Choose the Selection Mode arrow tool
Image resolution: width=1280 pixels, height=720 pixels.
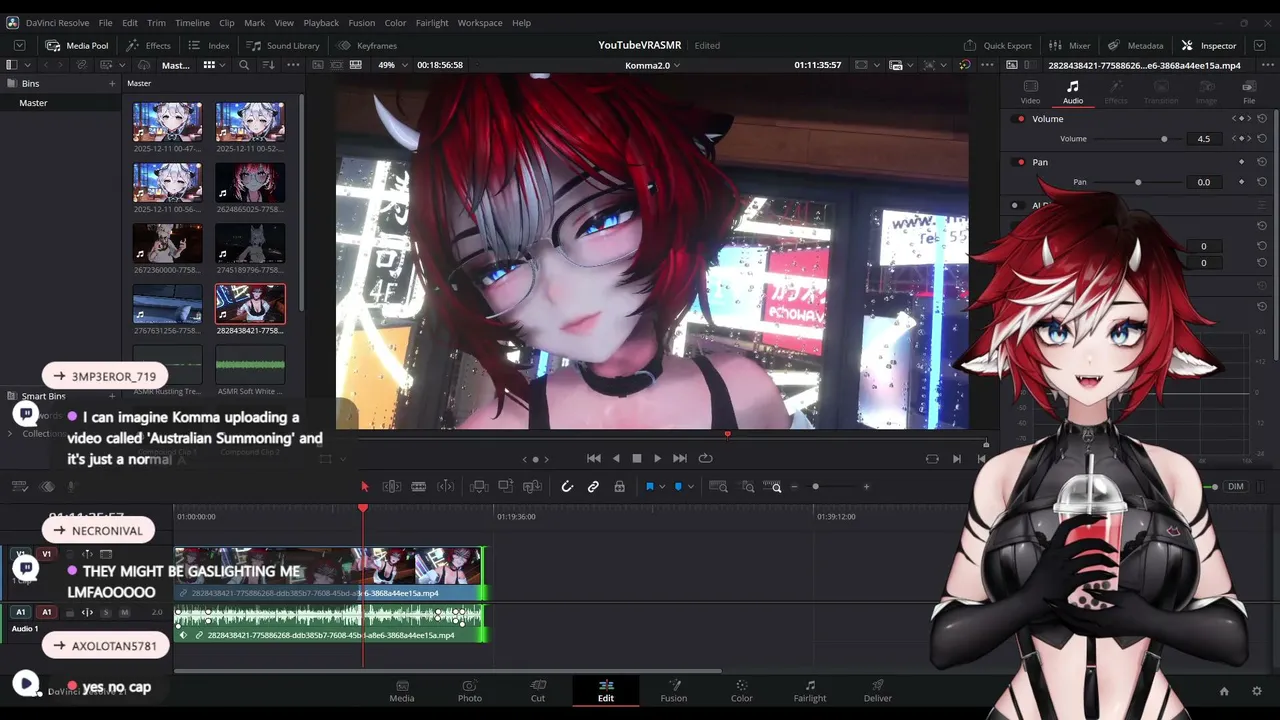pos(365,487)
